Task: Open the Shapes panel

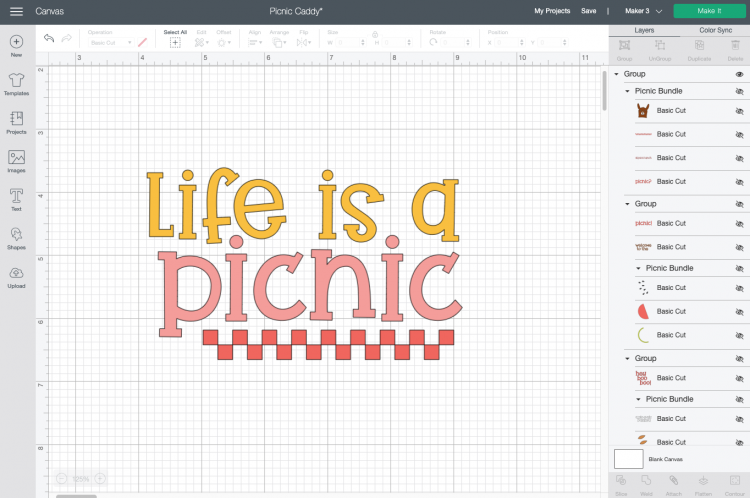Action: point(16,238)
